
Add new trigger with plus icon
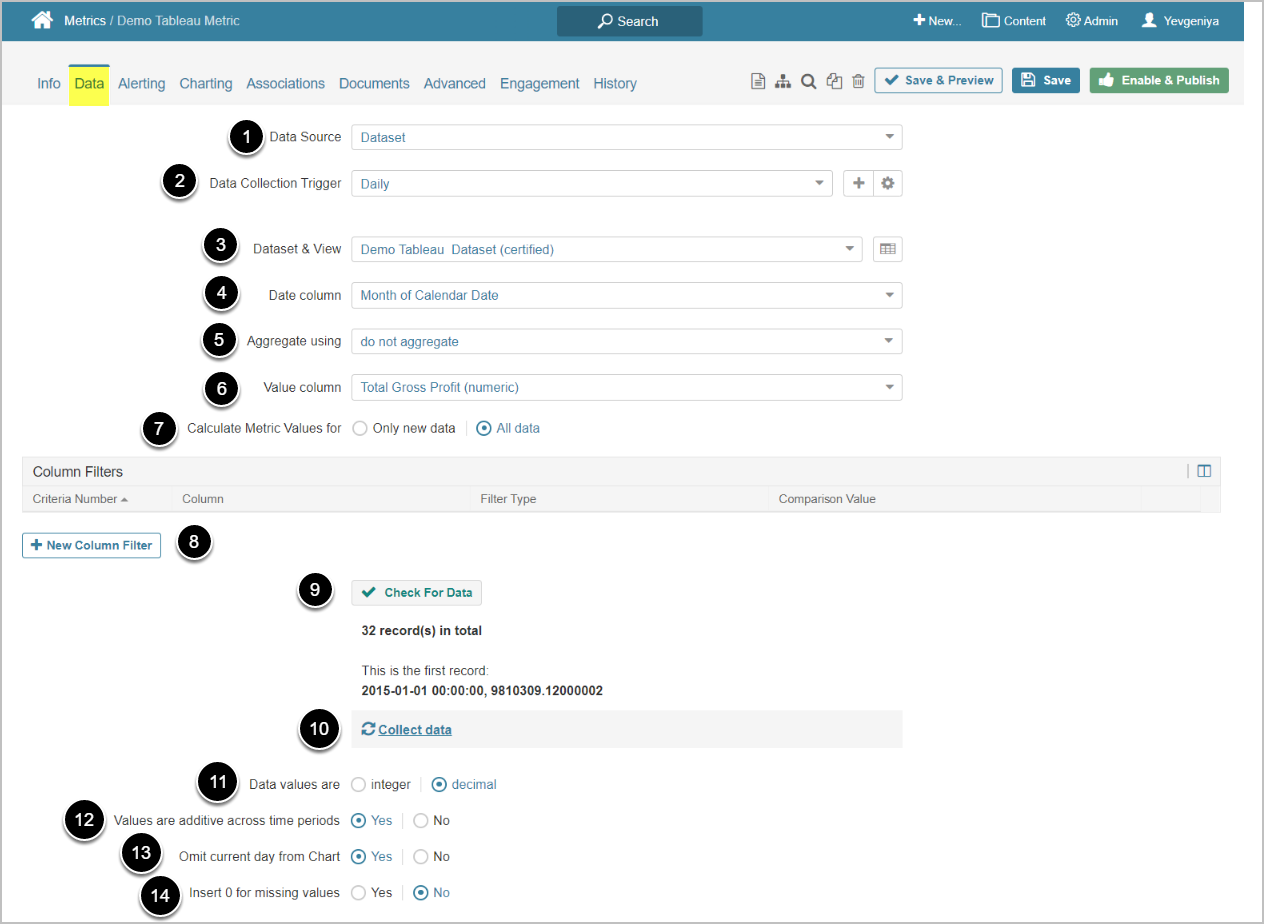click(x=858, y=184)
